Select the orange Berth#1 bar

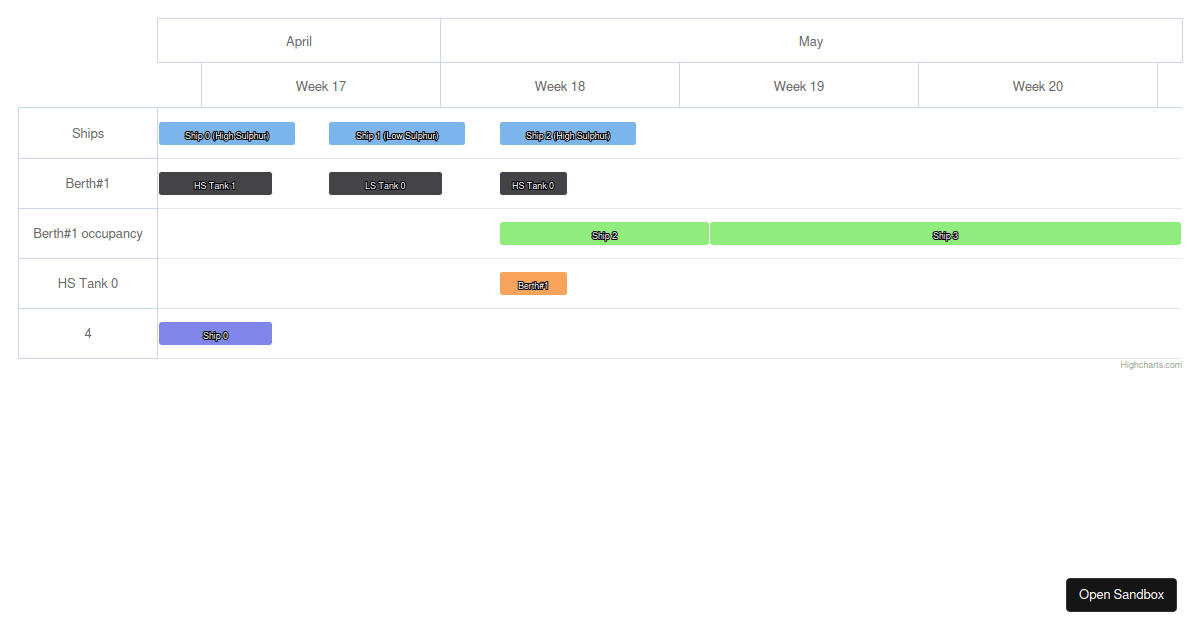click(533, 283)
